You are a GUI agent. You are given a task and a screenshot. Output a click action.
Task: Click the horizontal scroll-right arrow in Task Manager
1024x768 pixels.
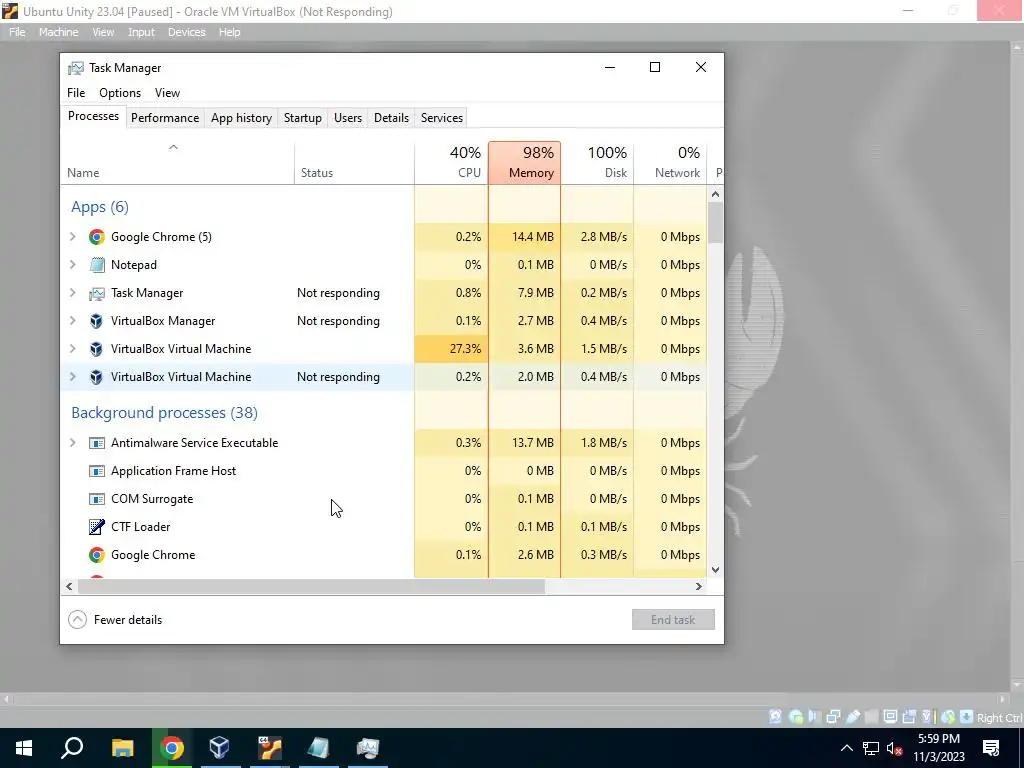click(x=699, y=586)
